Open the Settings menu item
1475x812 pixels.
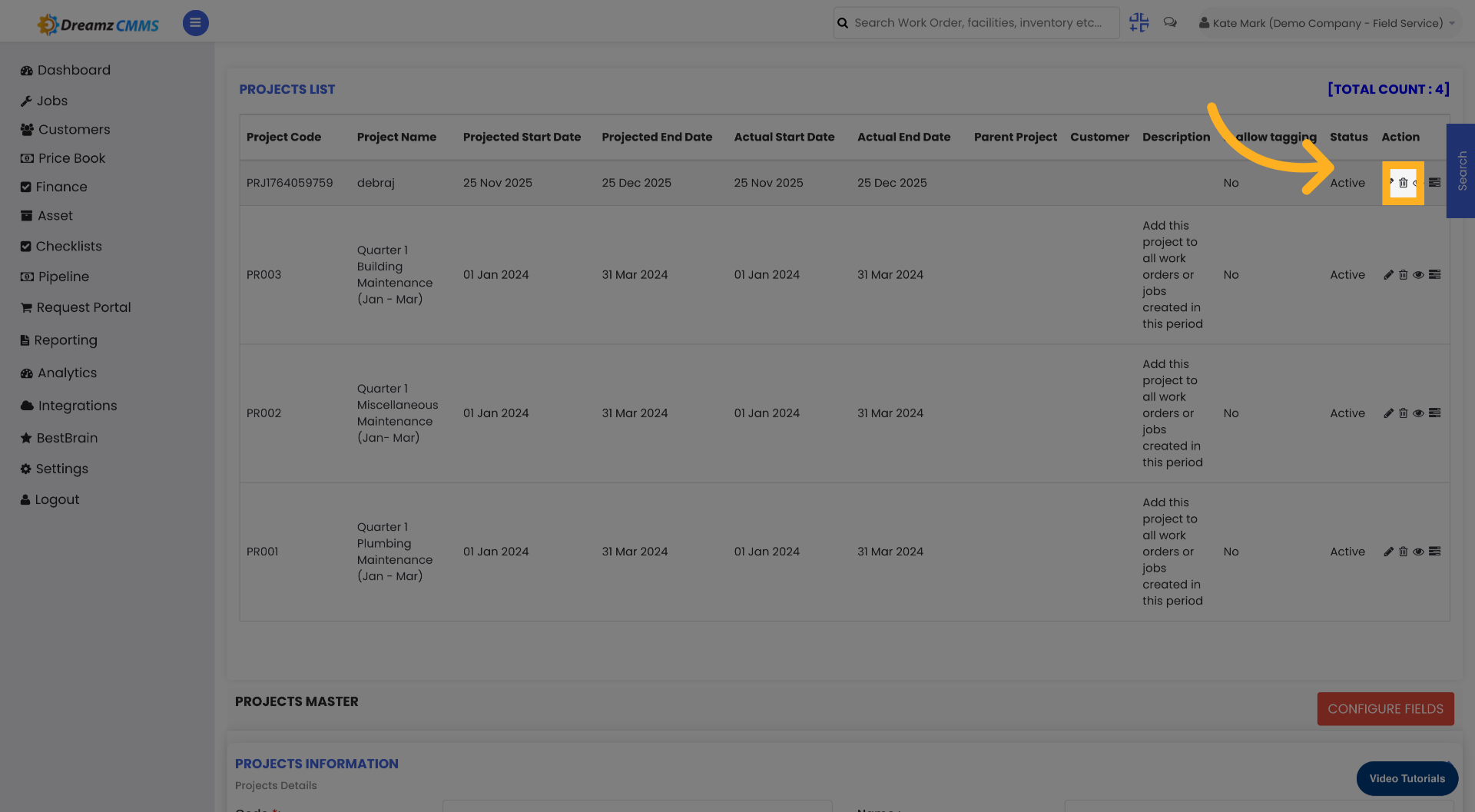[x=61, y=469]
